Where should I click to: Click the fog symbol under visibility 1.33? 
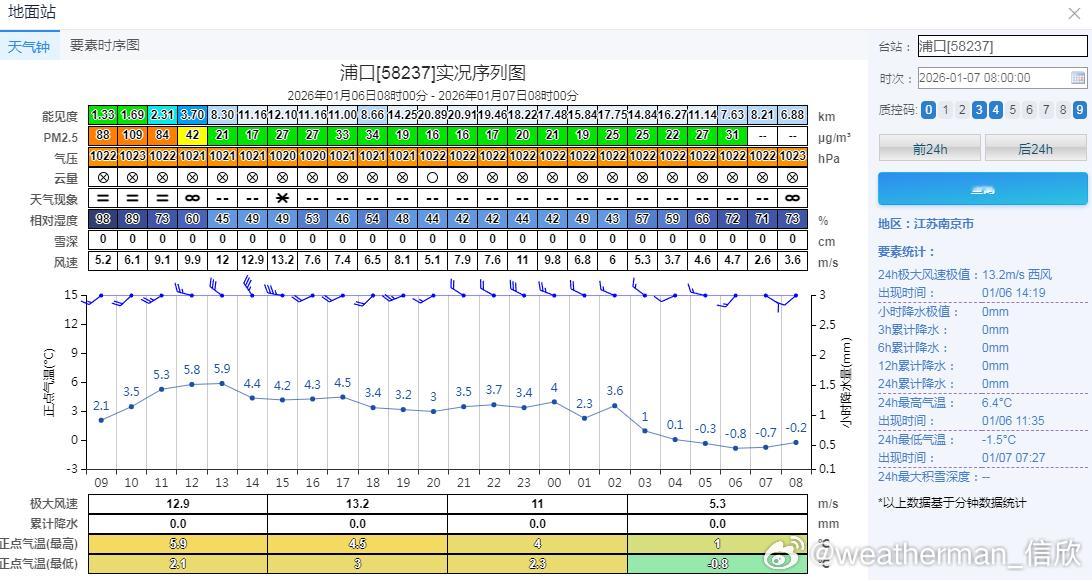coord(103,199)
